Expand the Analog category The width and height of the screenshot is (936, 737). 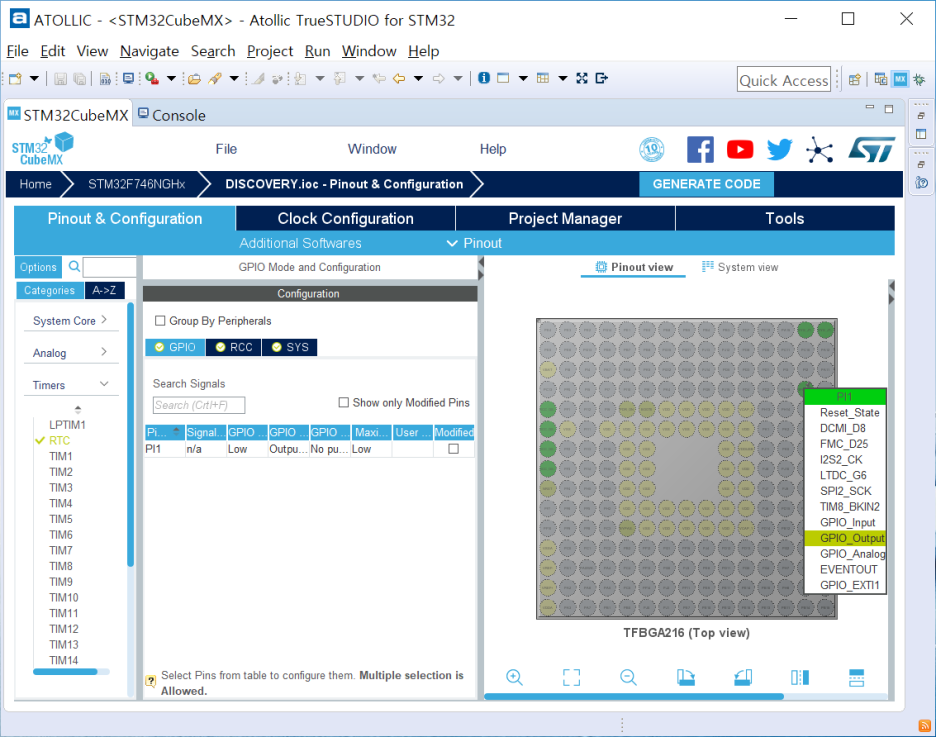[x=70, y=353]
